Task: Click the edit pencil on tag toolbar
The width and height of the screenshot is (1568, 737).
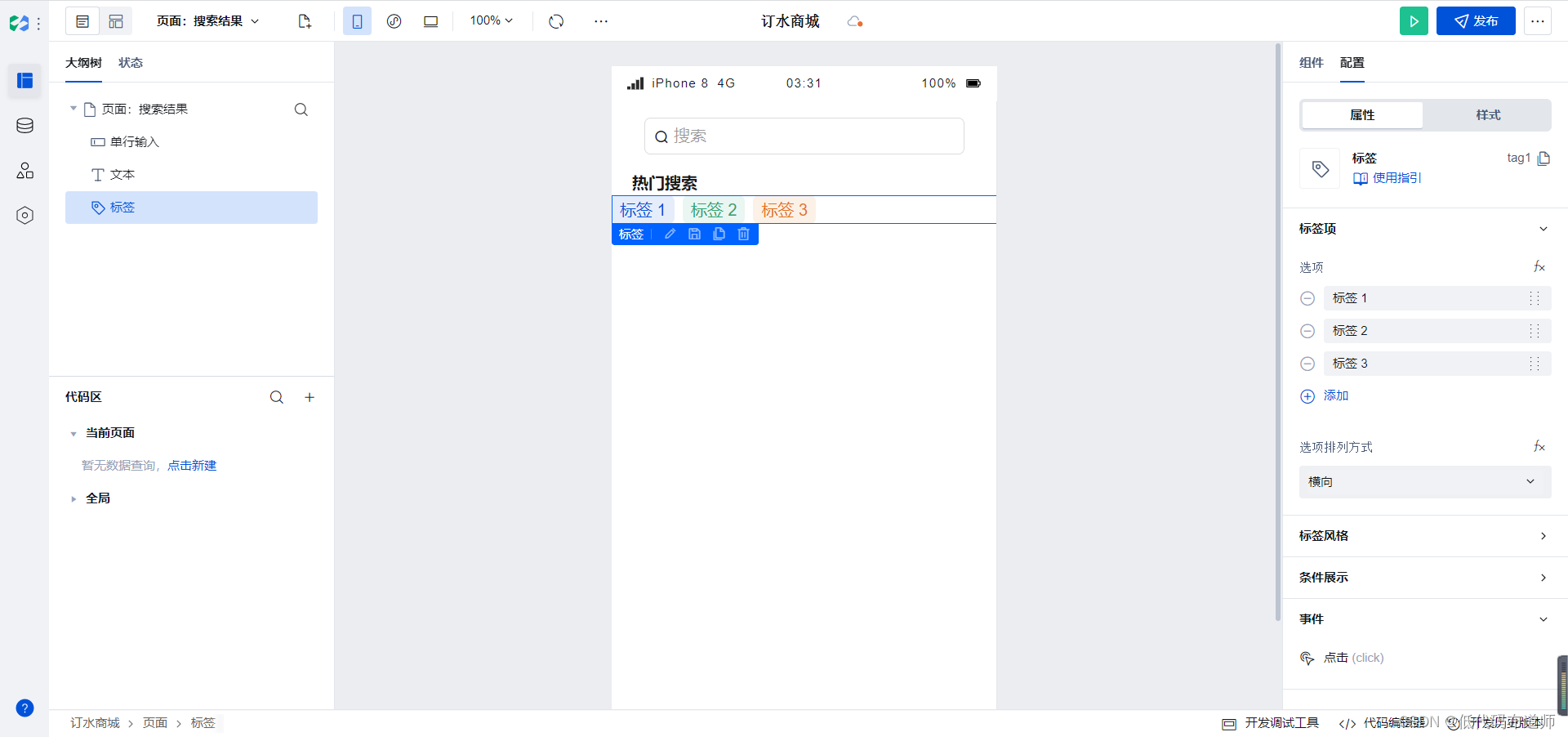Action: tap(670, 234)
